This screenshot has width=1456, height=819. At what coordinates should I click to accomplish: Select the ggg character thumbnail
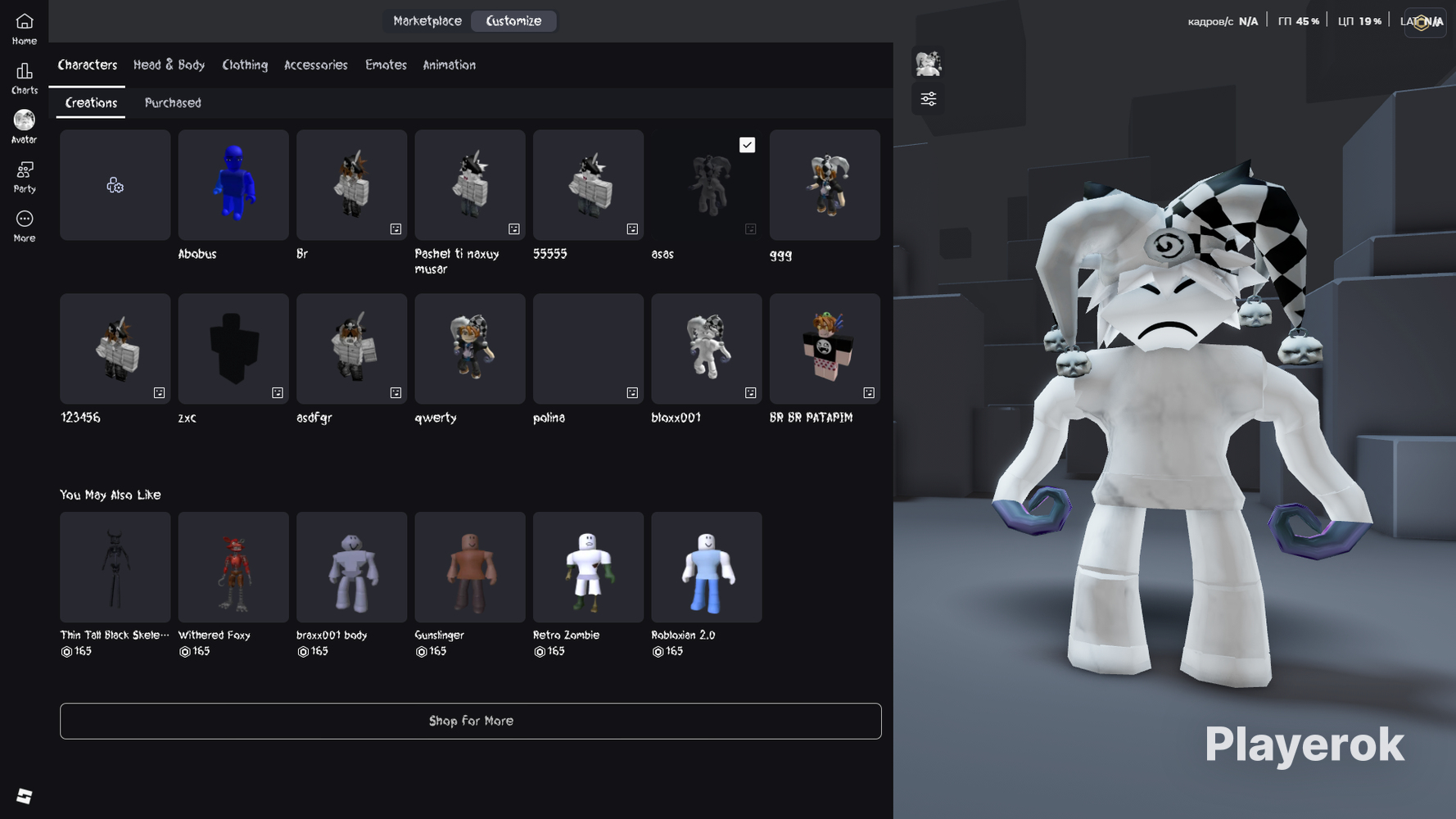pos(825,185)
